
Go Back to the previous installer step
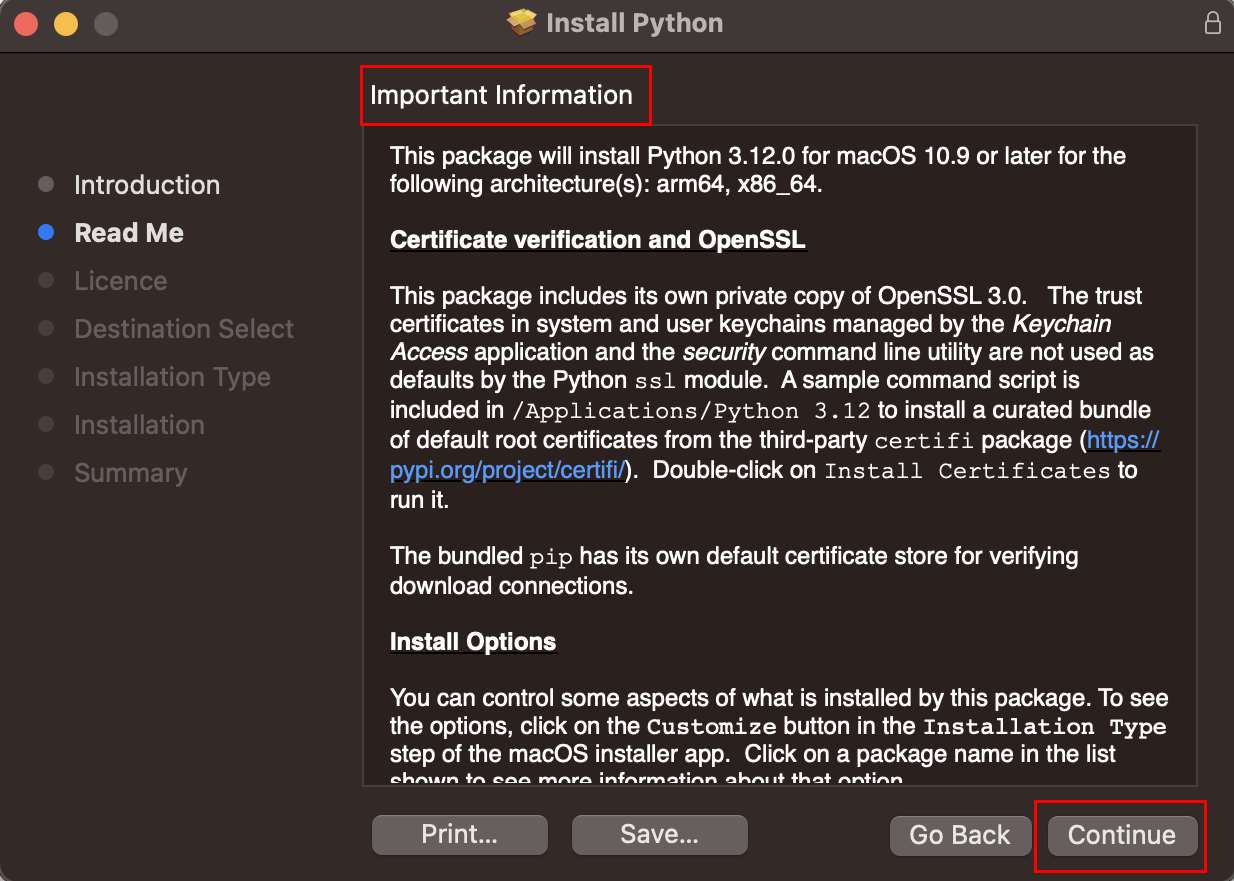point(959,835)
